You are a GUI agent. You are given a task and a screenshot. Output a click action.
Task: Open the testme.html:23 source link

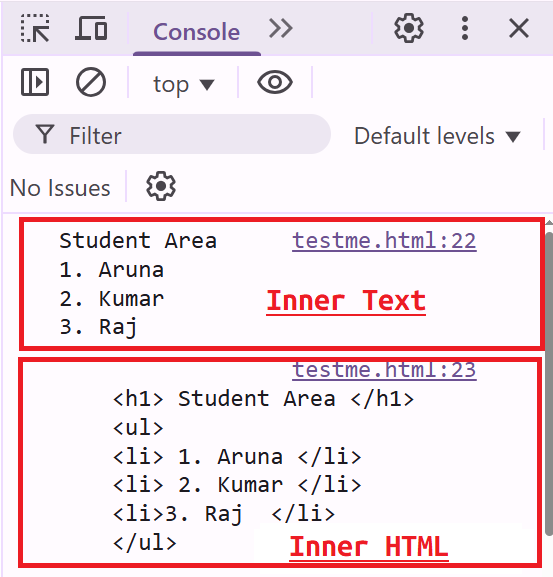[x=384, y=370]
